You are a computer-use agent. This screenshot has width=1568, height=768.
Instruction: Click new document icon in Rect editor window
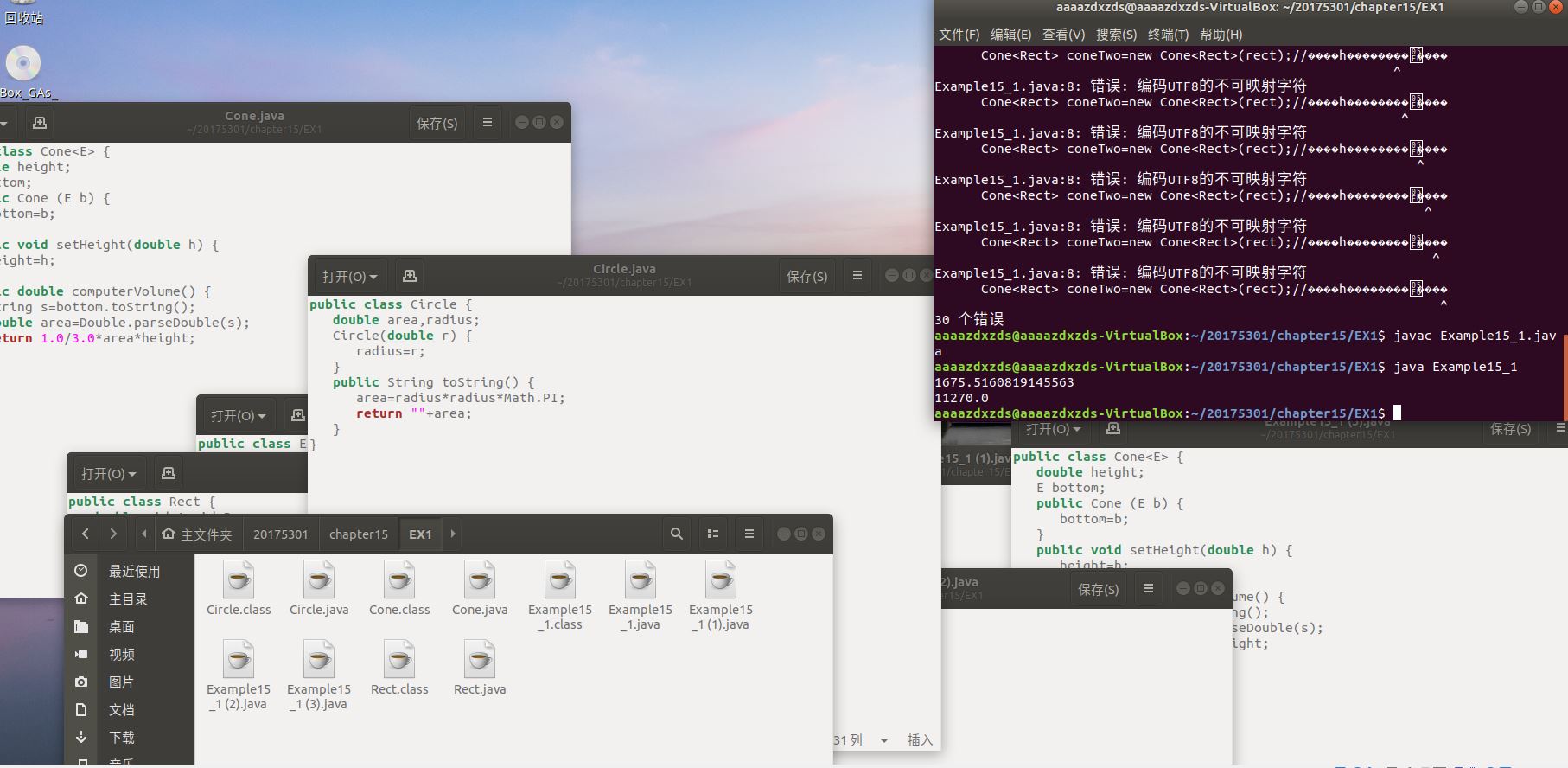[169, 473]
